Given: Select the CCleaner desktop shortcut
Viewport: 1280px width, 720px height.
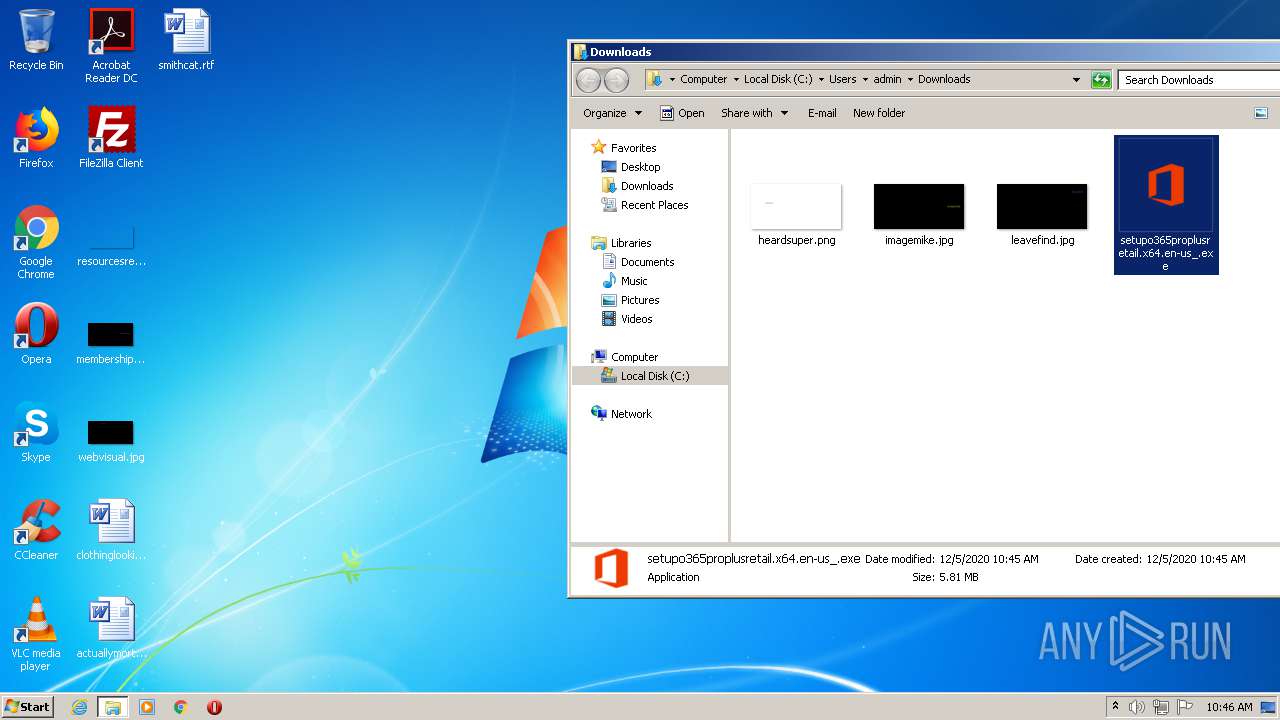Looking at the screenshot, I should (x=36, y=530).
